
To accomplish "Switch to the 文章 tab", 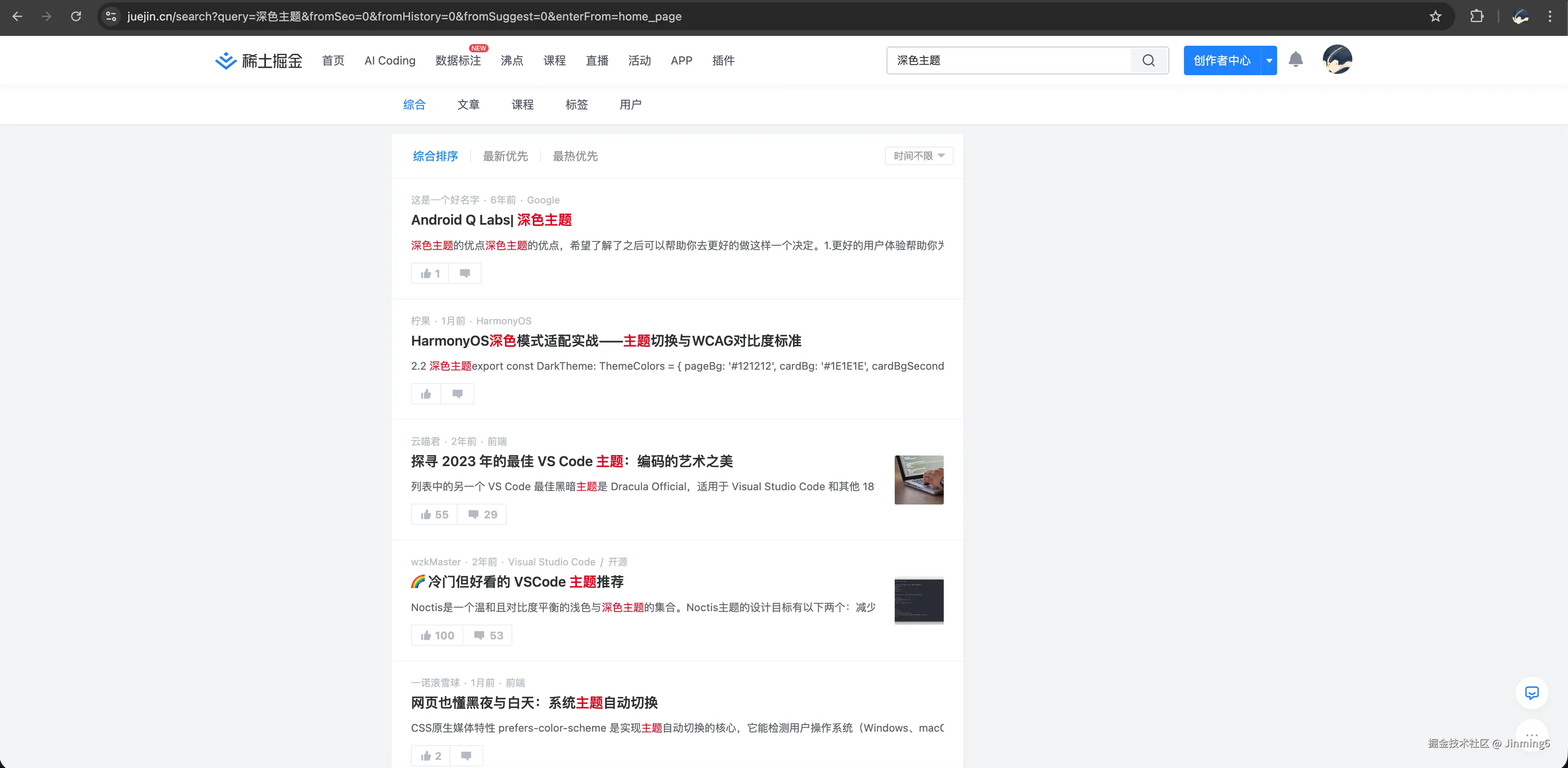I will tap(468, 105).
